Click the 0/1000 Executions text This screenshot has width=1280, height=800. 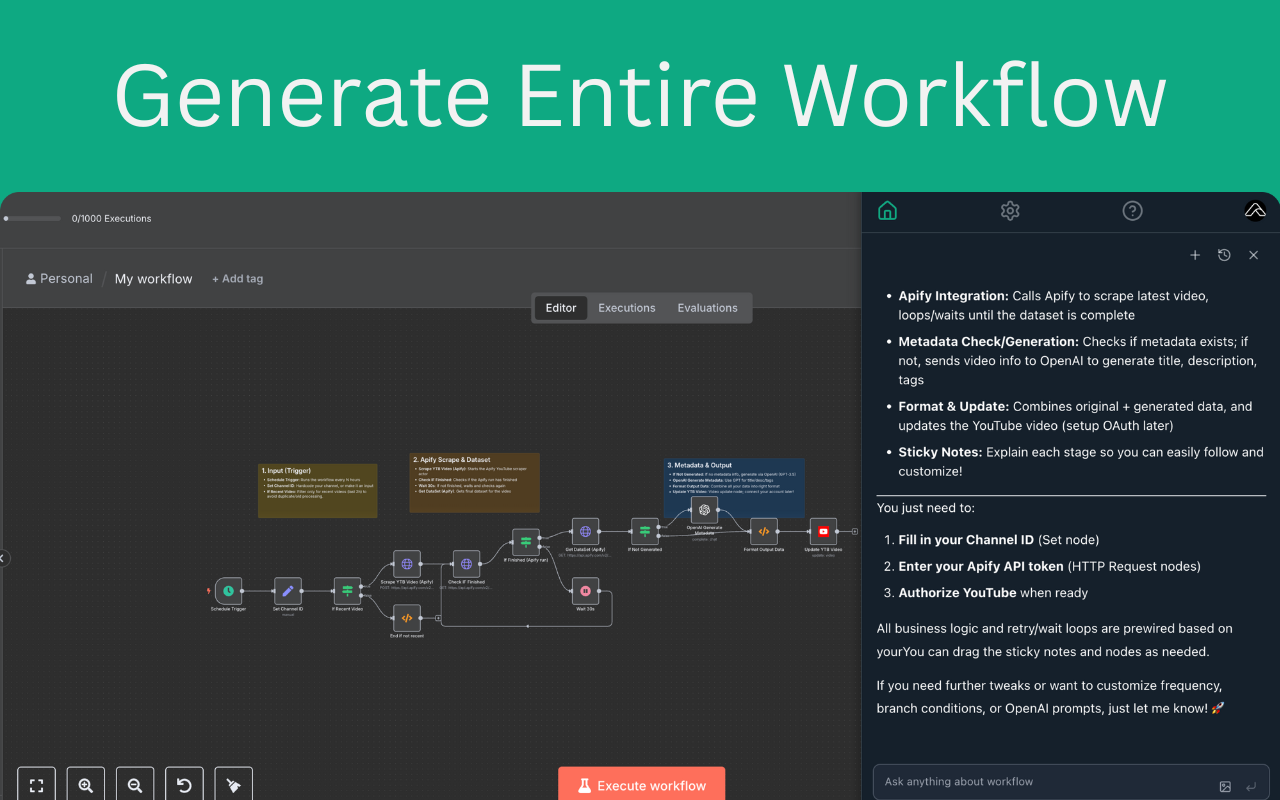(111, 218)
